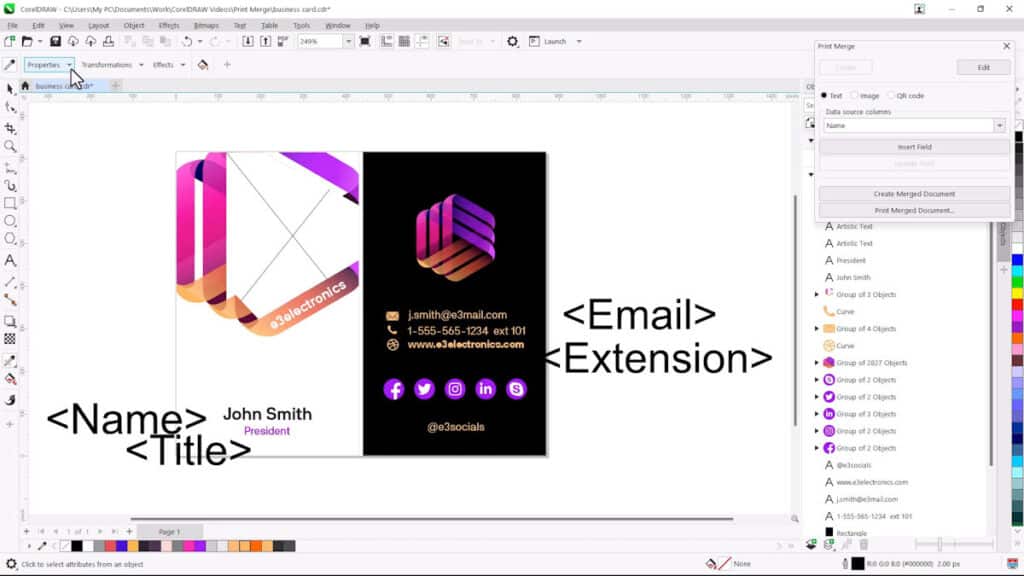1024x576 pixels.
Task: Select the Pick tool
Action: click(x=12, y=89)
